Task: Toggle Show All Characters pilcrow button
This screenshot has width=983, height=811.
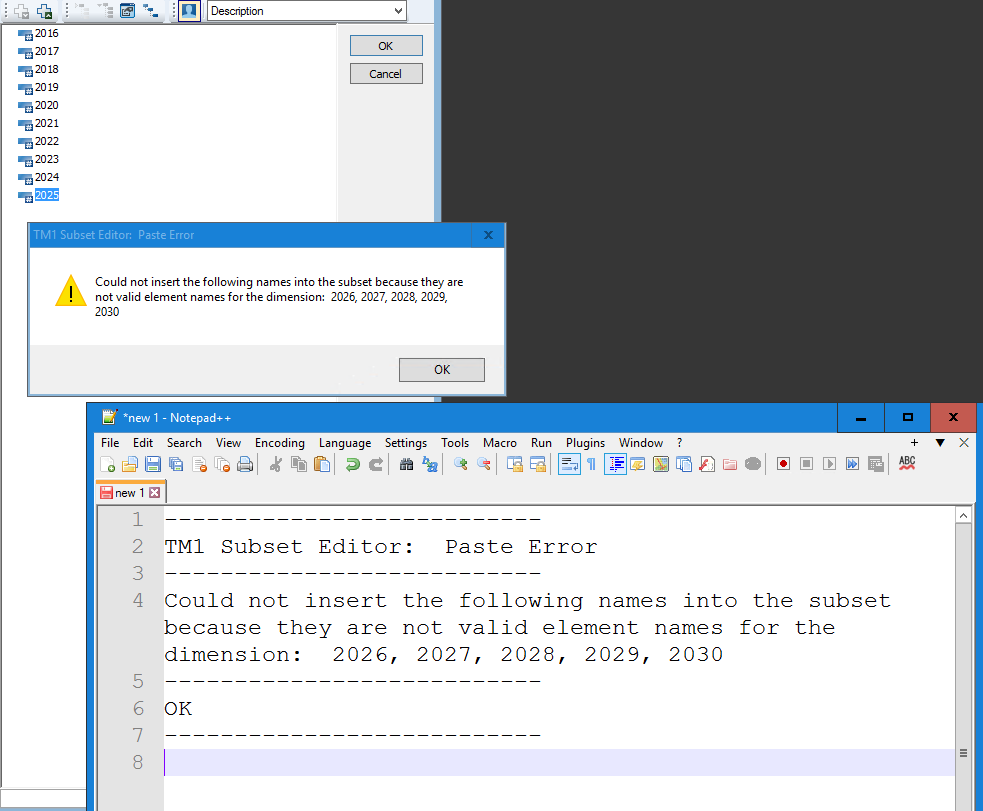Action: [591, 464]
